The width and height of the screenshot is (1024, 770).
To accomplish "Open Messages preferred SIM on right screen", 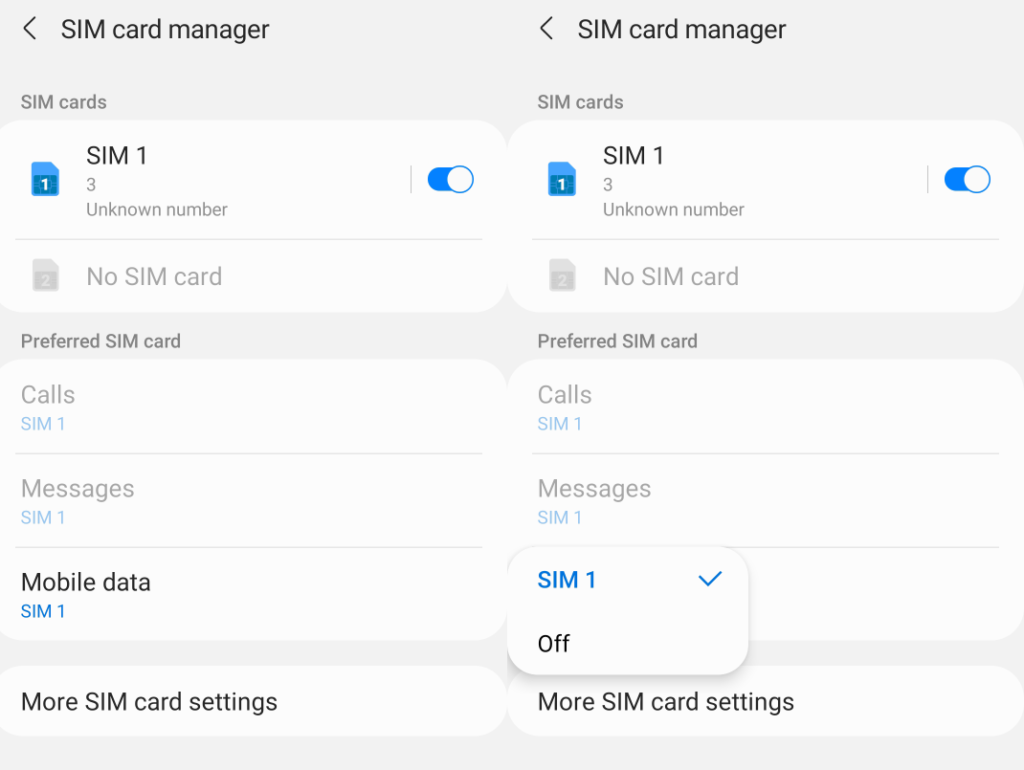I will pyautogui.click(x=765, y=501).
